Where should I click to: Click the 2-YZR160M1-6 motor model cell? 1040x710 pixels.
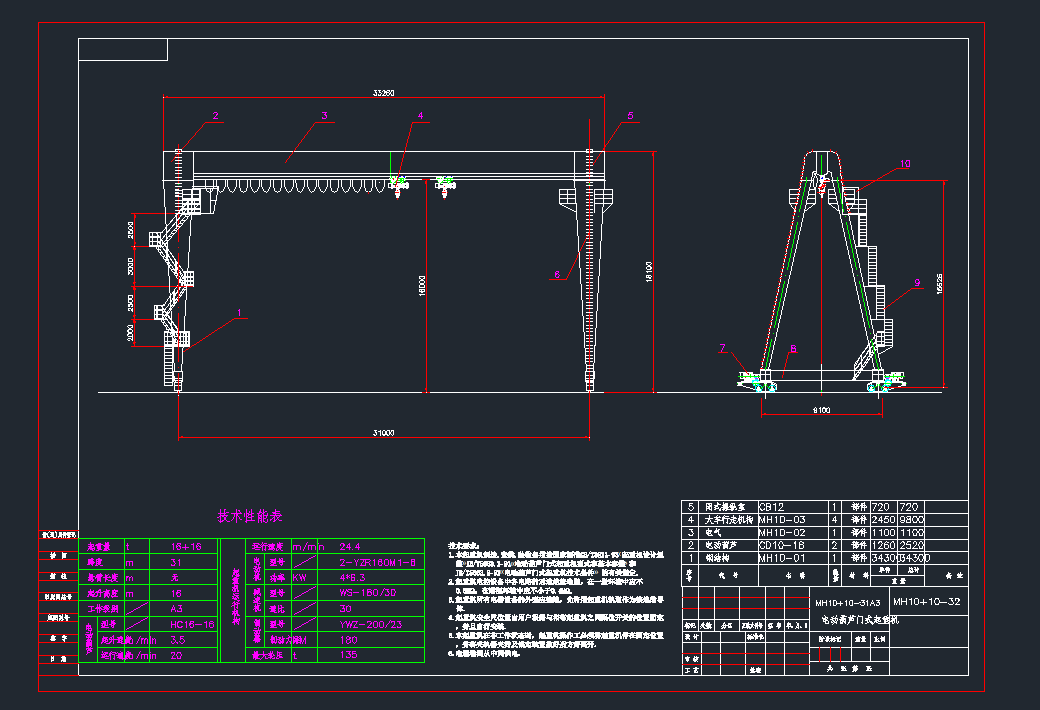[x=380, y=562]
